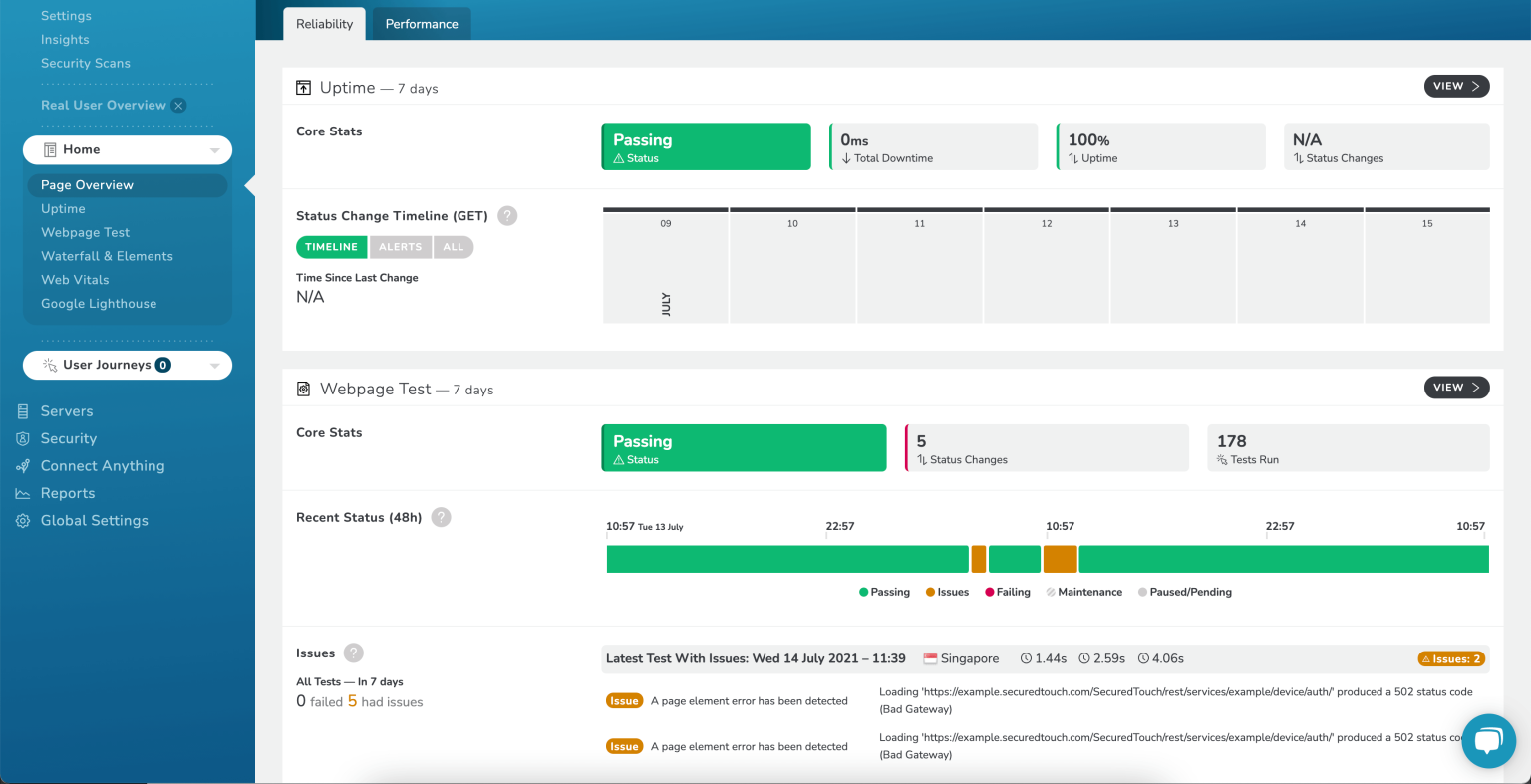Viewport: 1531px width, 784px height.
Task: Switch to the Performance tab
Action: point(421,23)
